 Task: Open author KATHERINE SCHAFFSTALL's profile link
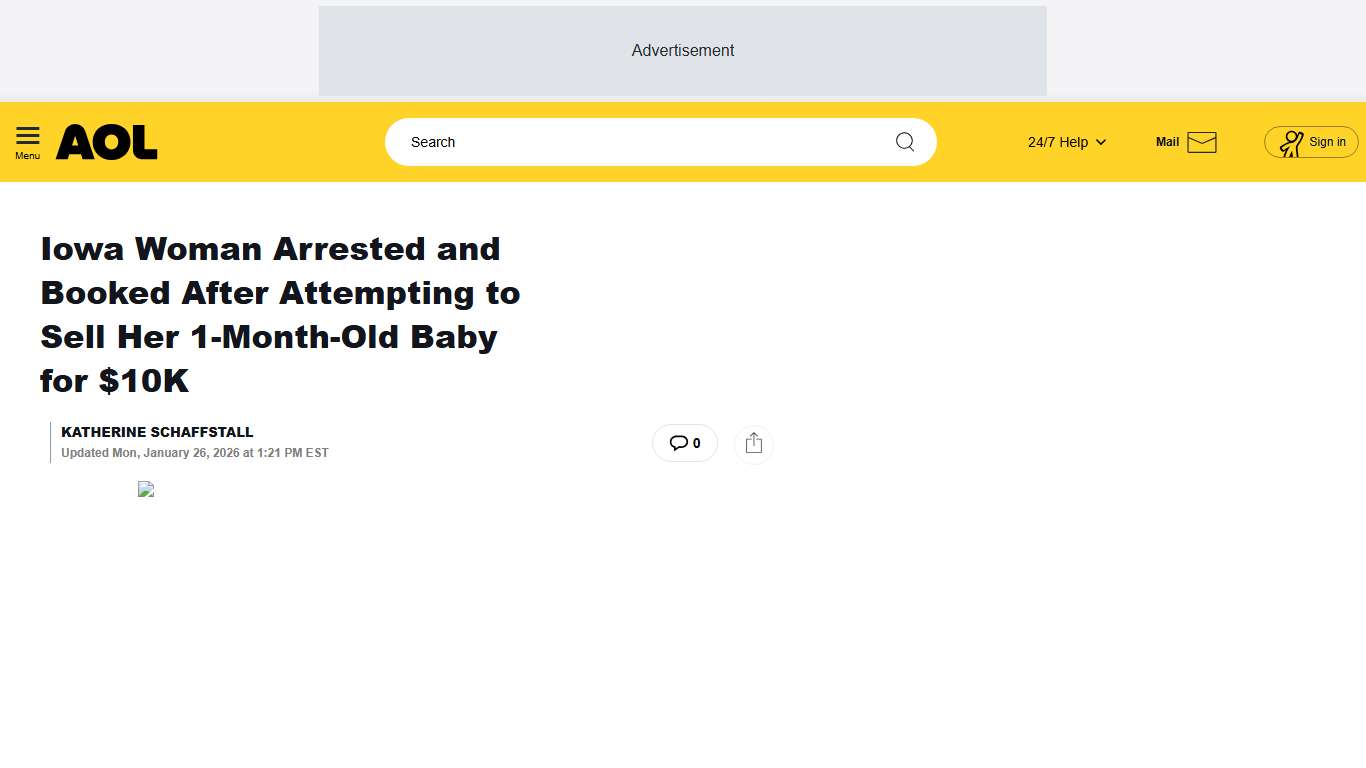[x=157, y=432]
